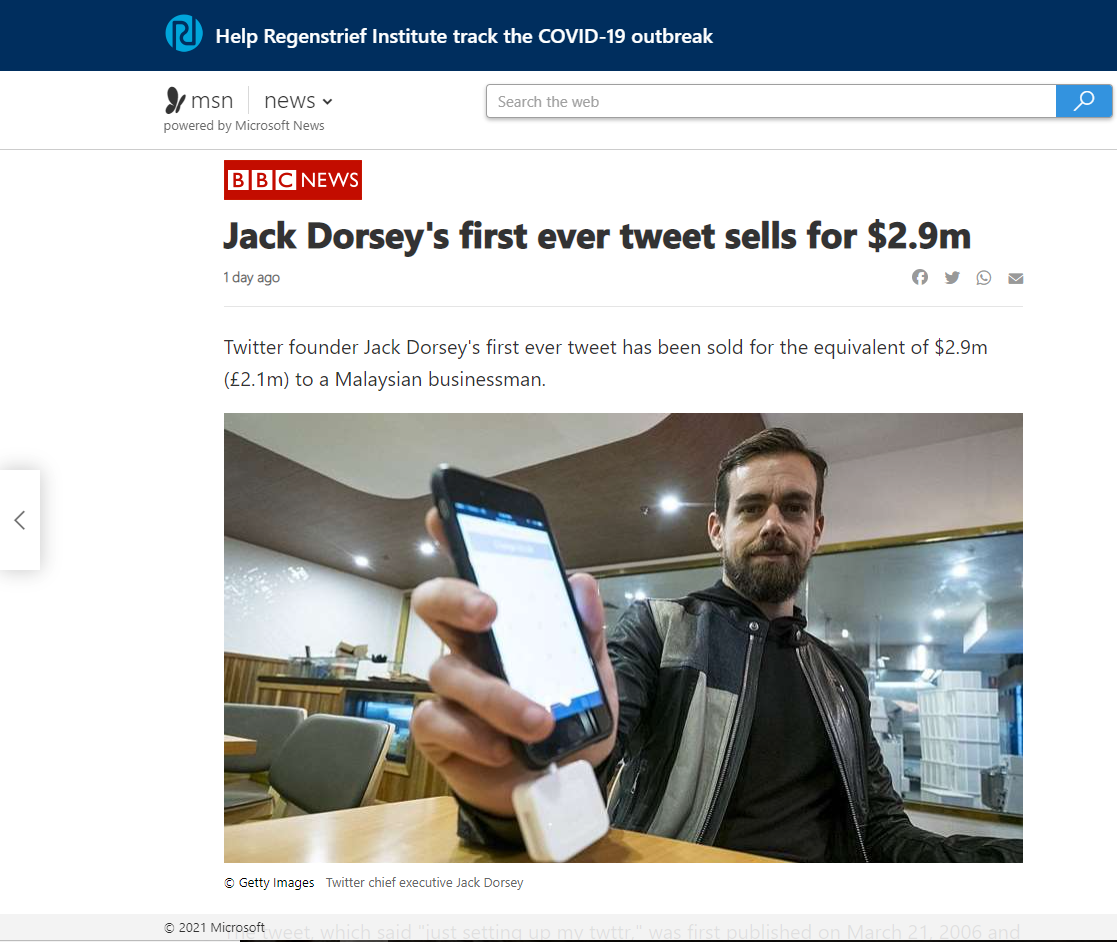Share article on Twitter
This screenshot has width=1117, height=942.
point(952,277)
